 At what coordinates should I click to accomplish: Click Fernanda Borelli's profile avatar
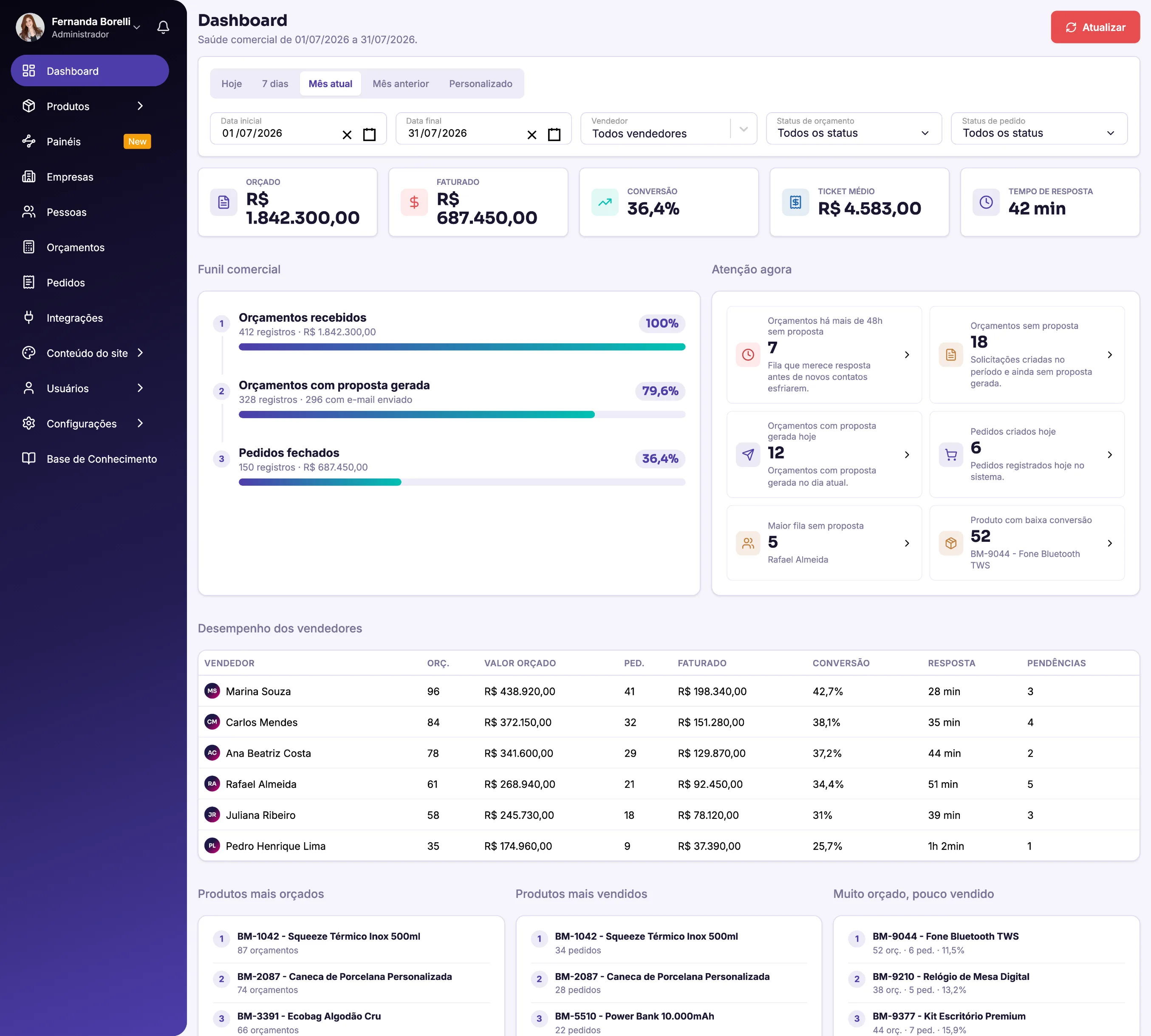[x=30, y=27]
